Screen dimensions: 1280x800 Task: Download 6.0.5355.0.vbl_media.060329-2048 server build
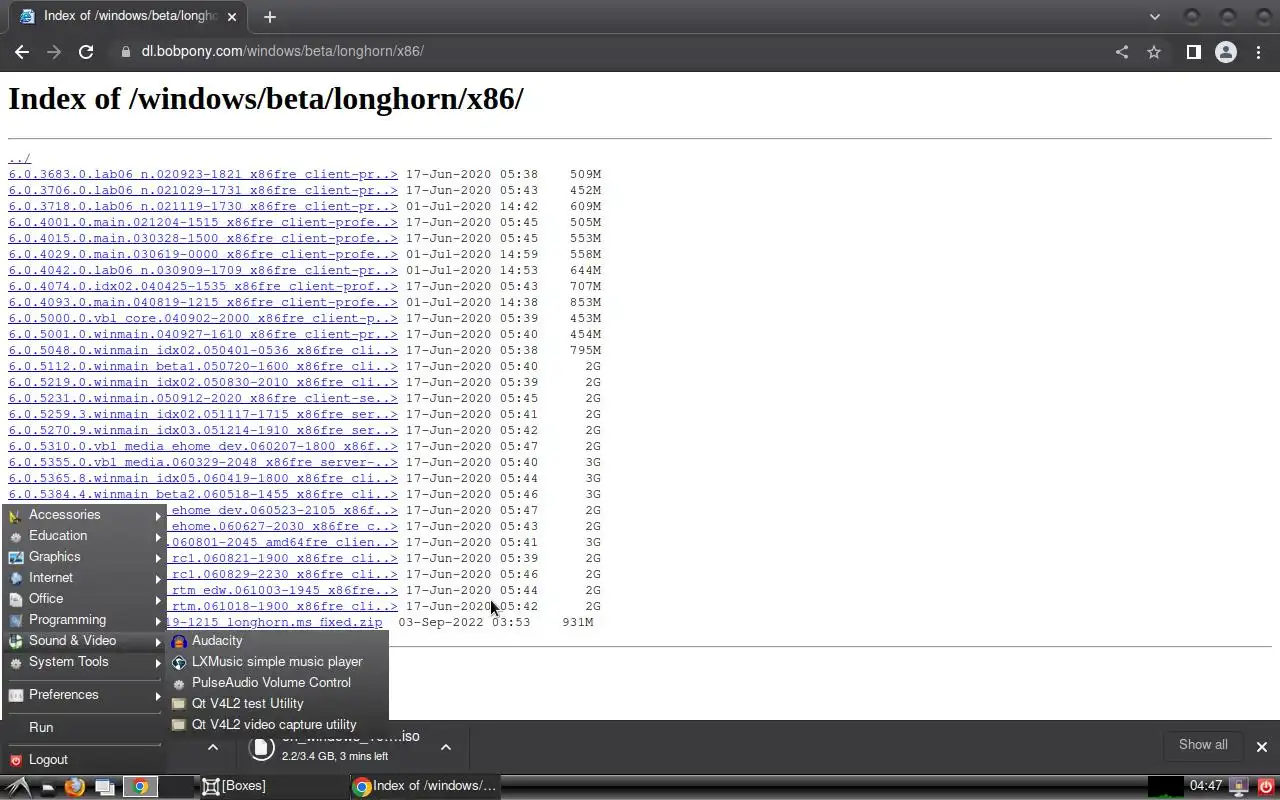point(203,462)
